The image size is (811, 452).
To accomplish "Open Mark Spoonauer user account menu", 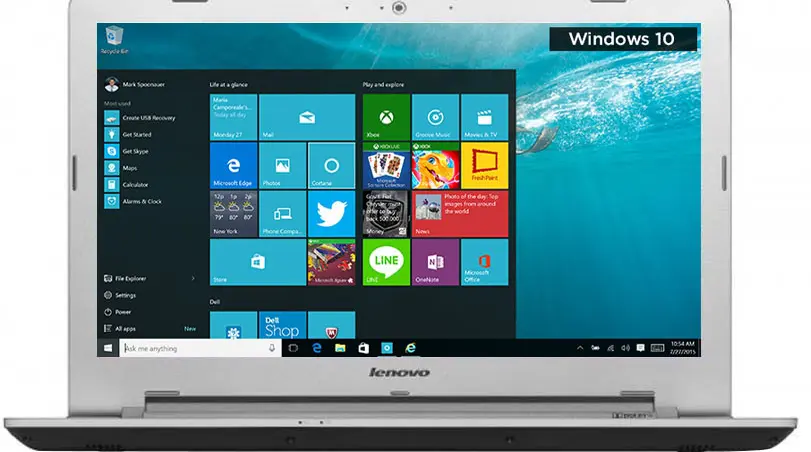I will click(134, 84).
